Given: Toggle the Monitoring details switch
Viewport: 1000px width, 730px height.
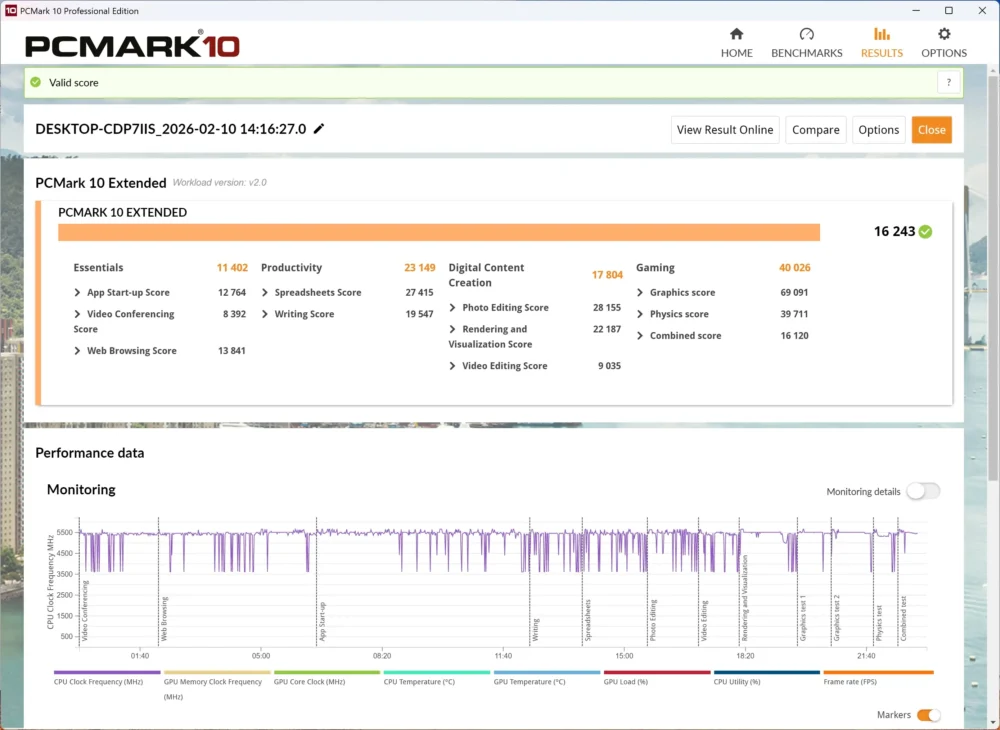Looking at the screenshot, I should click(x=923, y=491).
